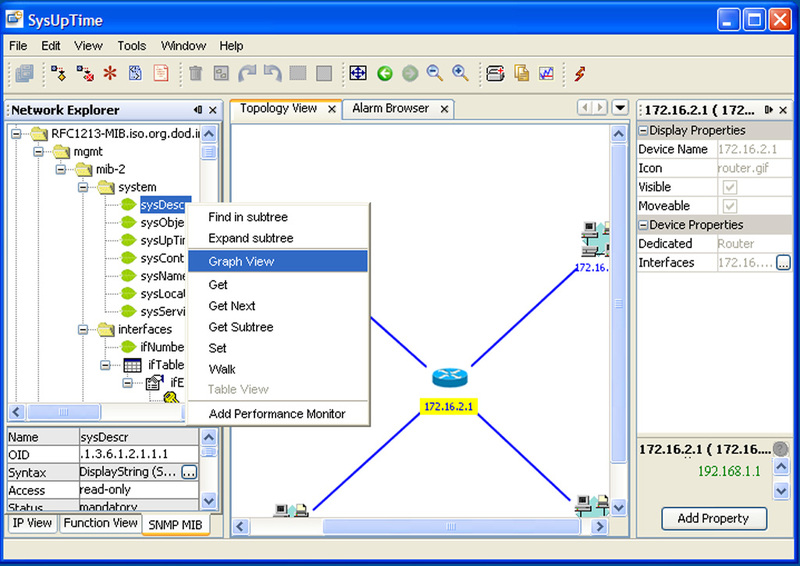The image size is (800, 566).
Task: Click the 172.16.2.1 node label
Action: (x=448, y=407)
